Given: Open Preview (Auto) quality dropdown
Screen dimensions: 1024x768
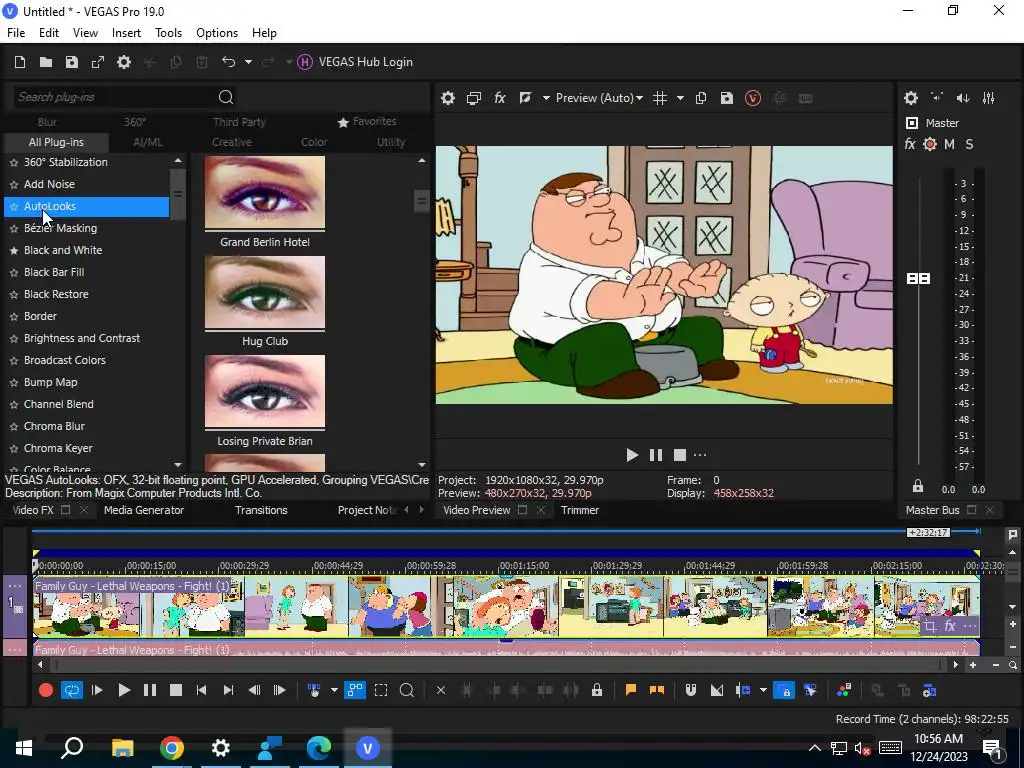Looking at the screenshot, I should pyautogui.click(x=599, y=98).
